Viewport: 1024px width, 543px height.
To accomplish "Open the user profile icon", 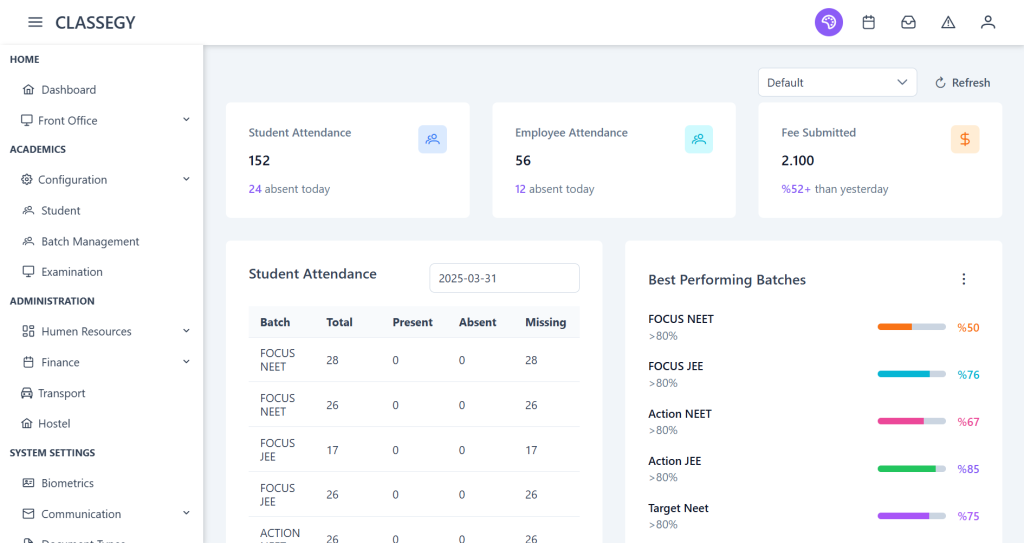I will click(988, 22).
